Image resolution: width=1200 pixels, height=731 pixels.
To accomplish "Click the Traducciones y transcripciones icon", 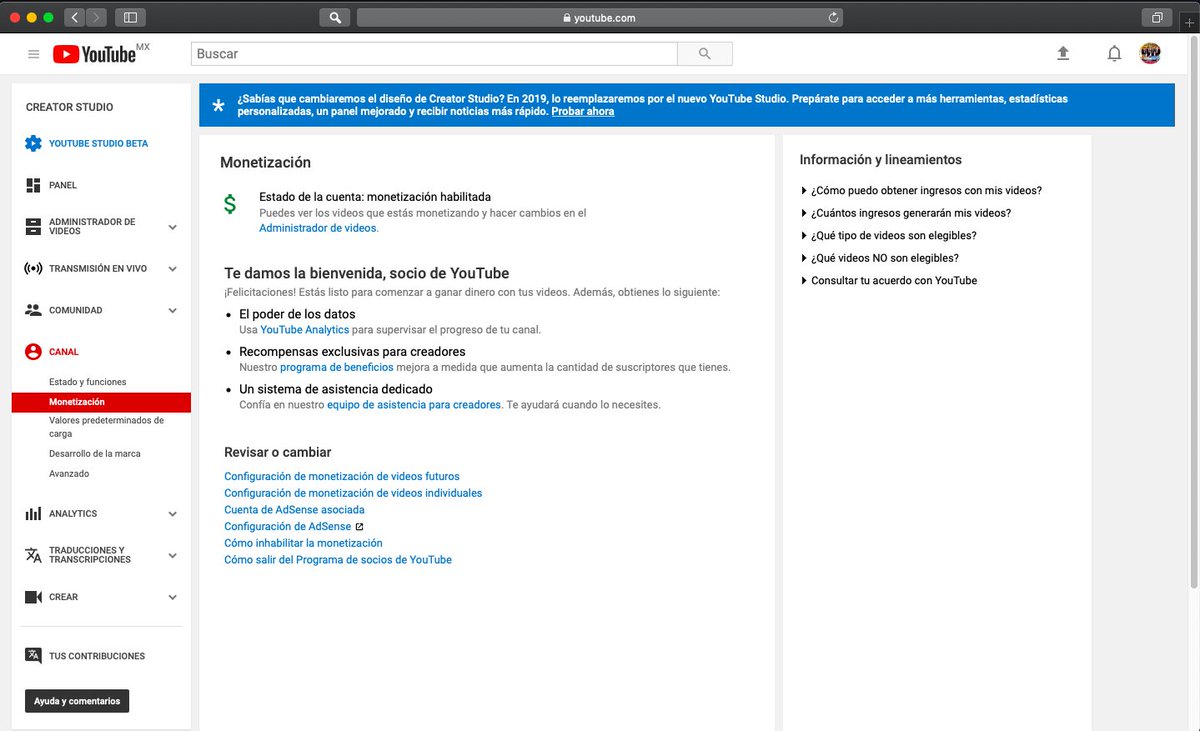I will tap(33, 555).
